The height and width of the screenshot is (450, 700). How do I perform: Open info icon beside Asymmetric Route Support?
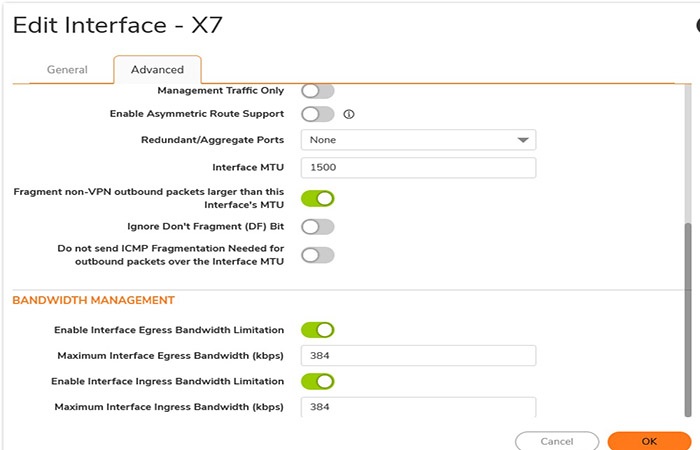pos(349,114)
